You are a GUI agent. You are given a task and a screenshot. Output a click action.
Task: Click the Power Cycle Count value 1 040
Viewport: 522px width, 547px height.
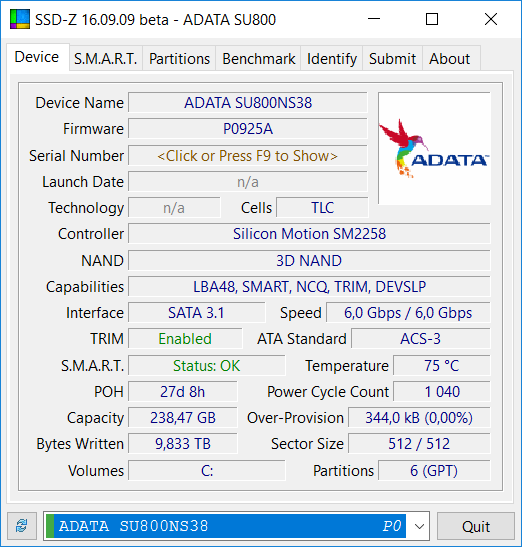(442, 391)
